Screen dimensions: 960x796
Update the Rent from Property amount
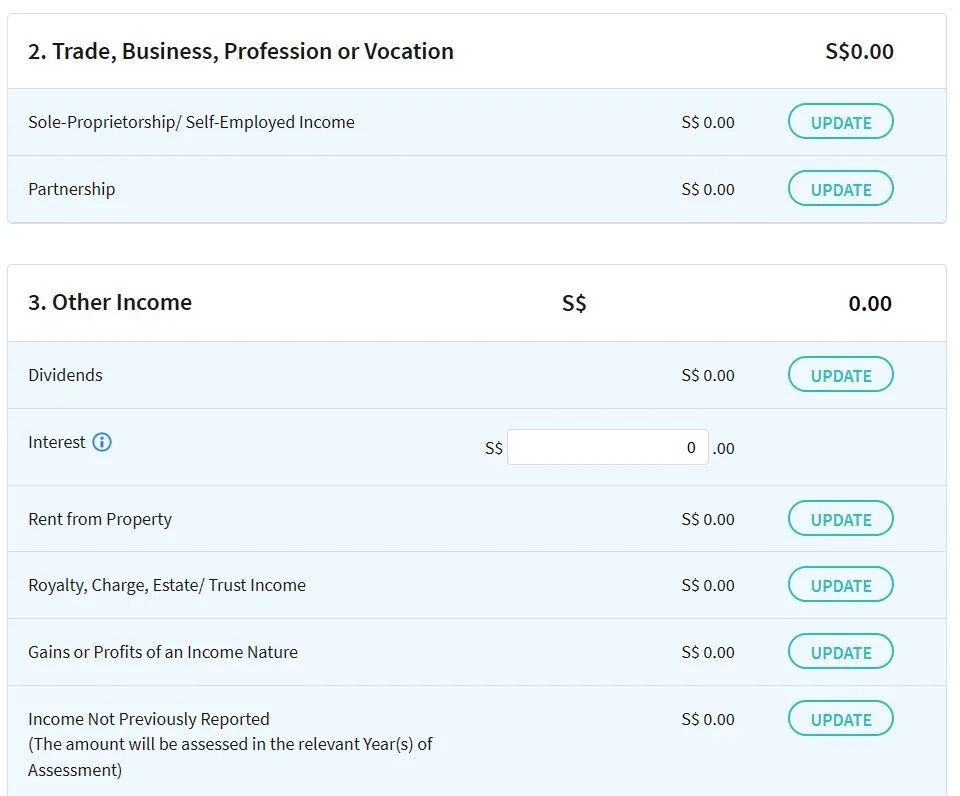pyautogui.click(x=840, y=519)
